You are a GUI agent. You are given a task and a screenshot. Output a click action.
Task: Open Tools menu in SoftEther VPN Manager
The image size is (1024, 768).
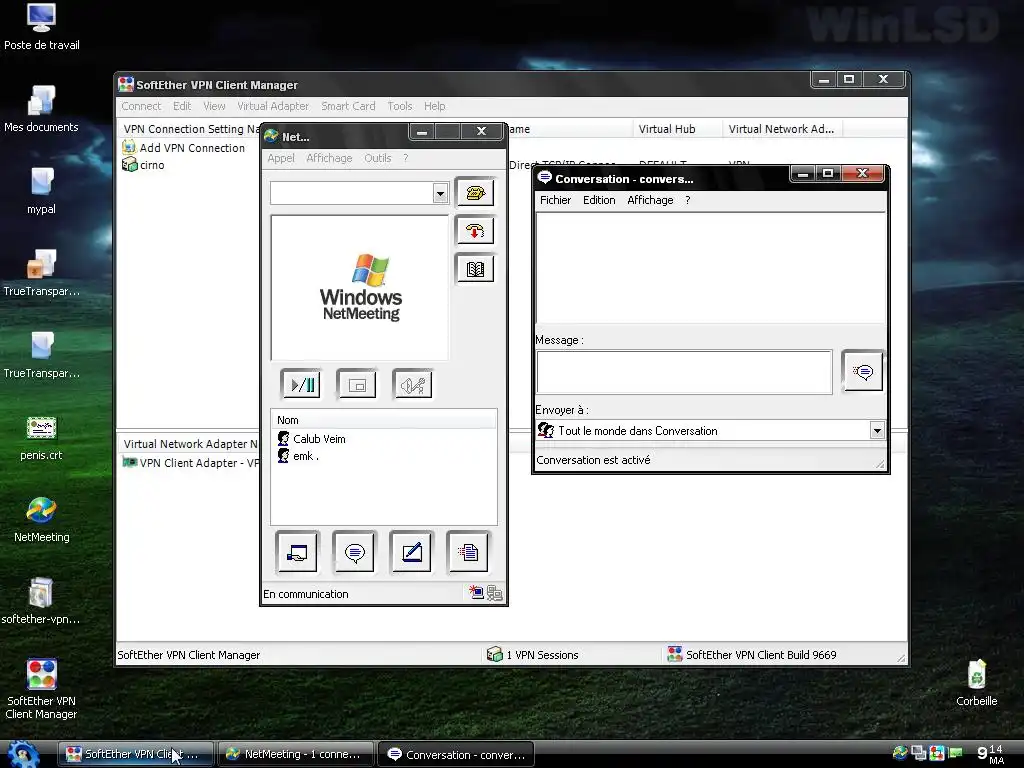[x=399, y=106]
